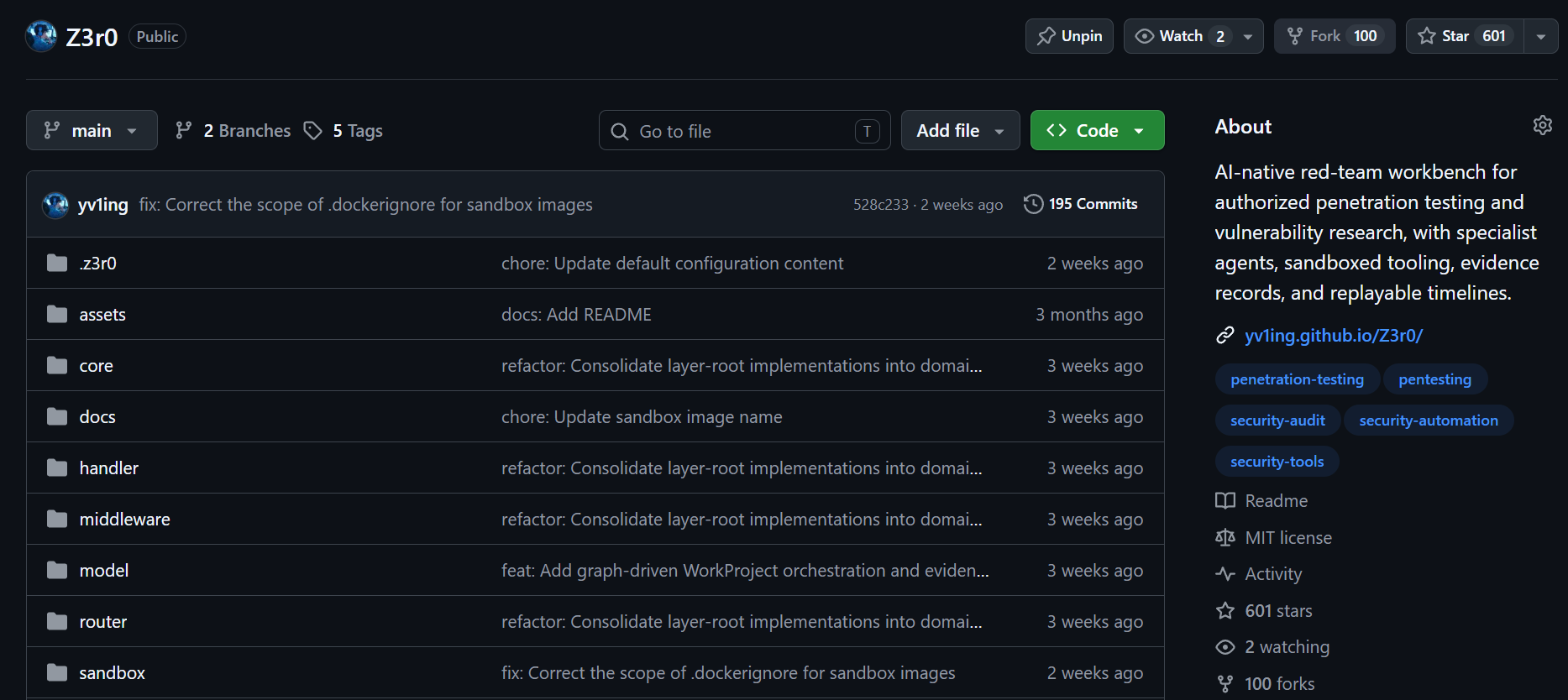
Task: Fork the repository using the Fork button
Action: [1335, 36]
